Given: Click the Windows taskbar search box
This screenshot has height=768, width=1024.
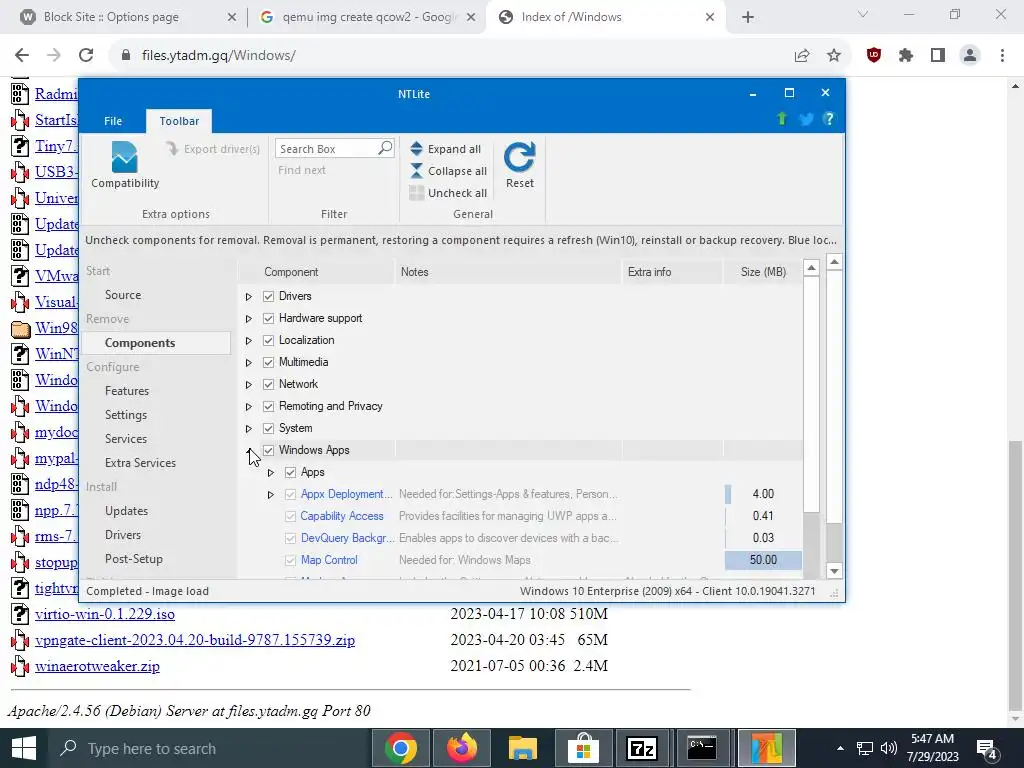Looking at the screenshot, I should 208,748.
